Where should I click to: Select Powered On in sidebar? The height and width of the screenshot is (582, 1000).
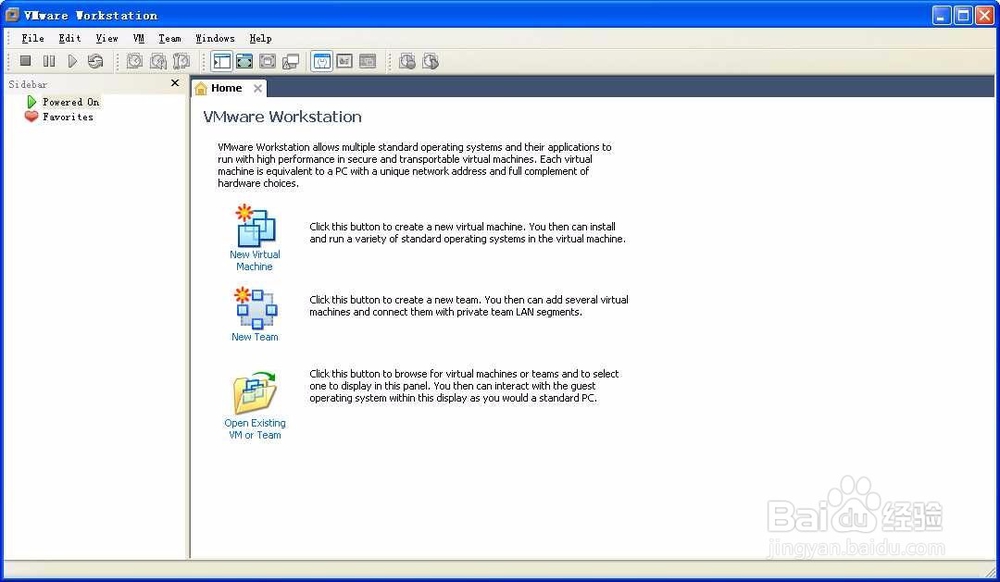coord(71,102)
